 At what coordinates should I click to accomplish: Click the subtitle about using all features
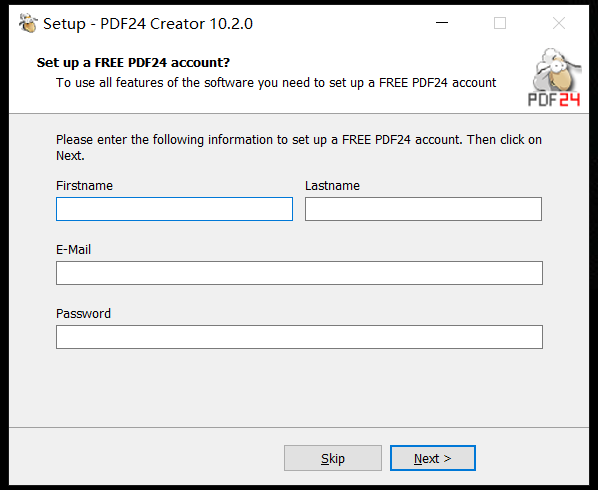[x=276, y=83]
